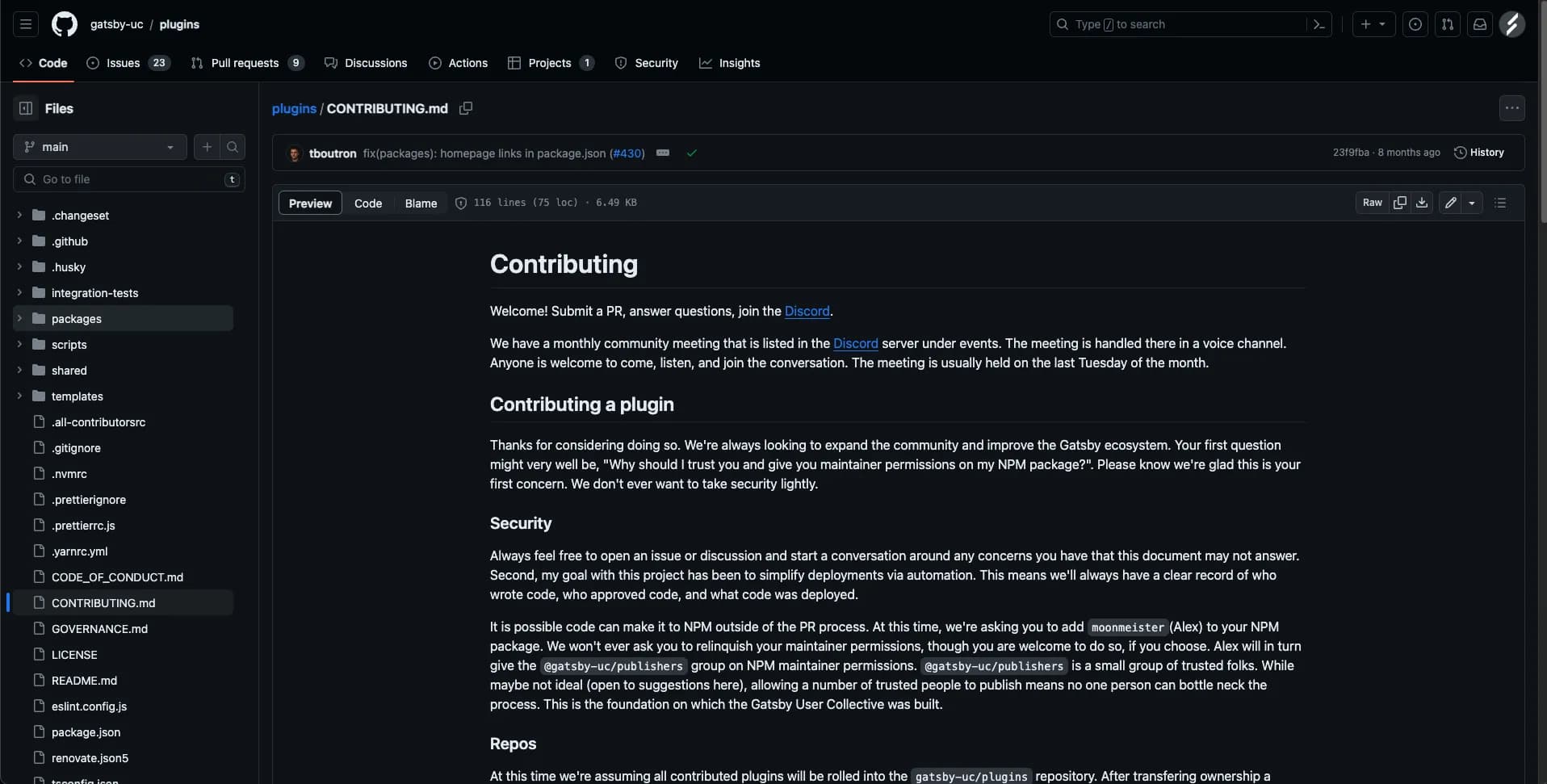
Task: Open the main branch selector
Action: pos(100,147)
